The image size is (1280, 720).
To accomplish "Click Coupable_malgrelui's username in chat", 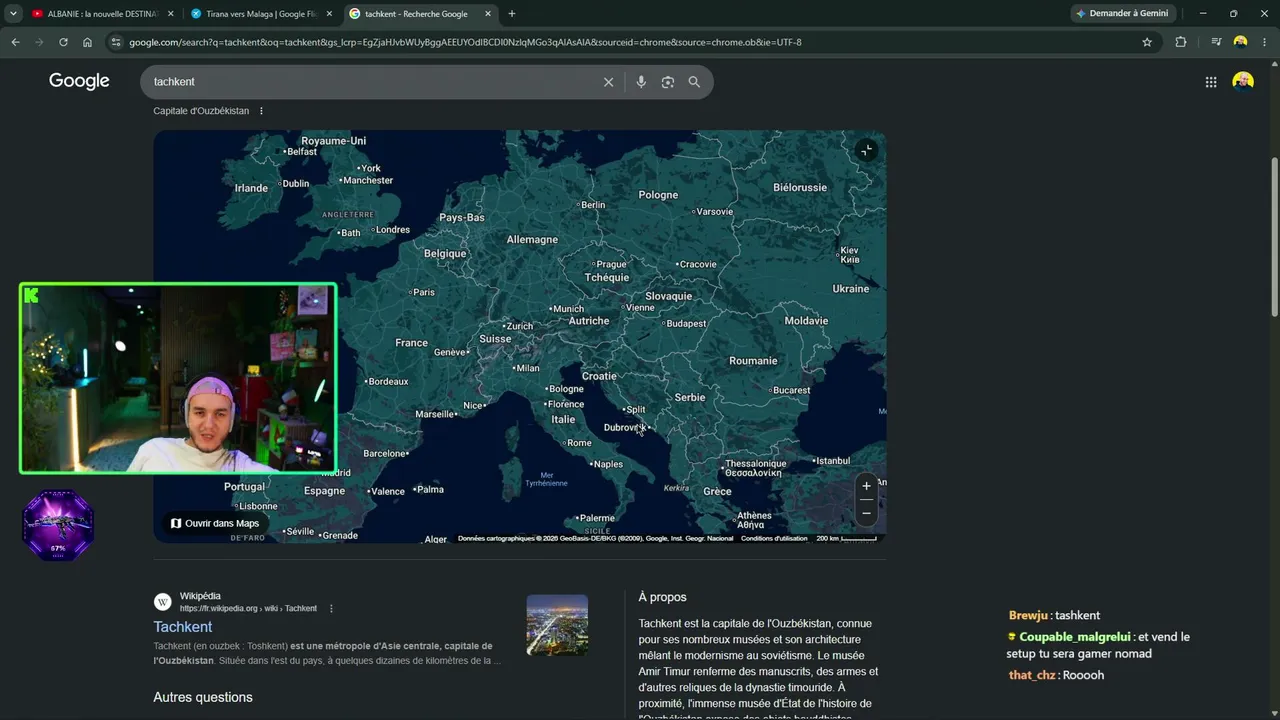I will (x=1075, y=637).
